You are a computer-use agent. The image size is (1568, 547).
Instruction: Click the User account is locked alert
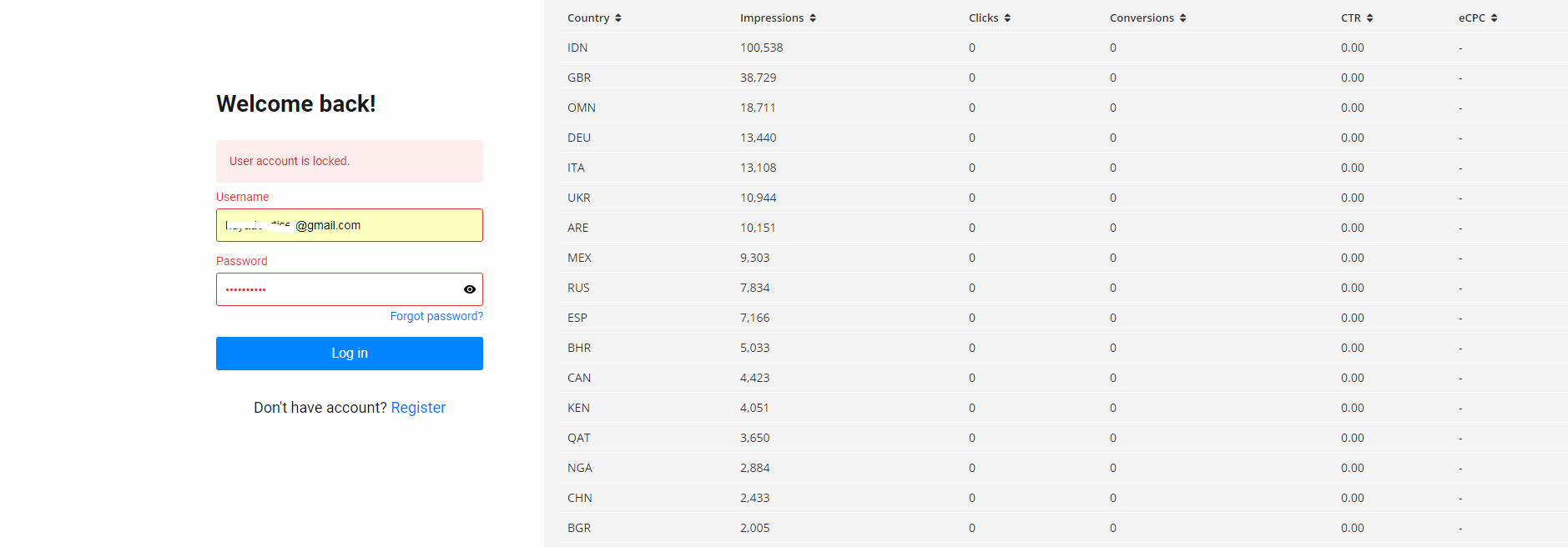pyautogui.click(x=349, y=161)
